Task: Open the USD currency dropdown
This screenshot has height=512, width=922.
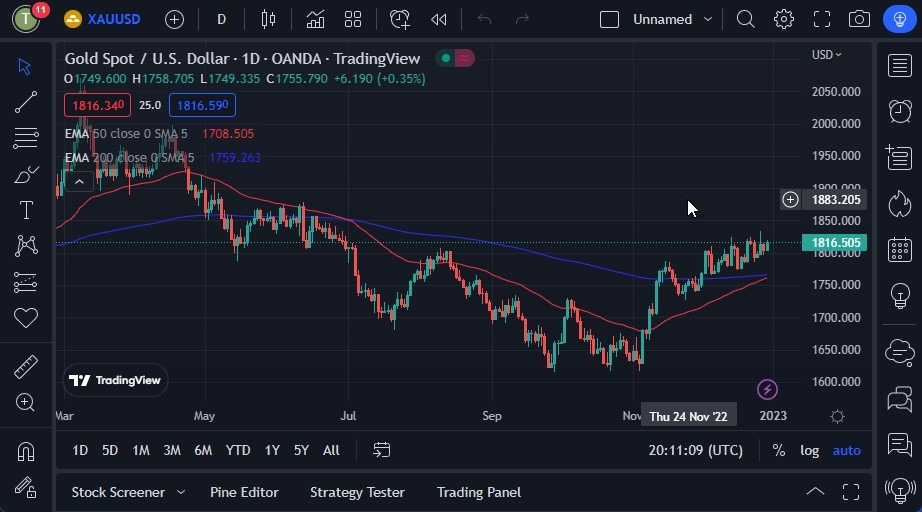Action: pyautogui.click(x=827, y=54)
